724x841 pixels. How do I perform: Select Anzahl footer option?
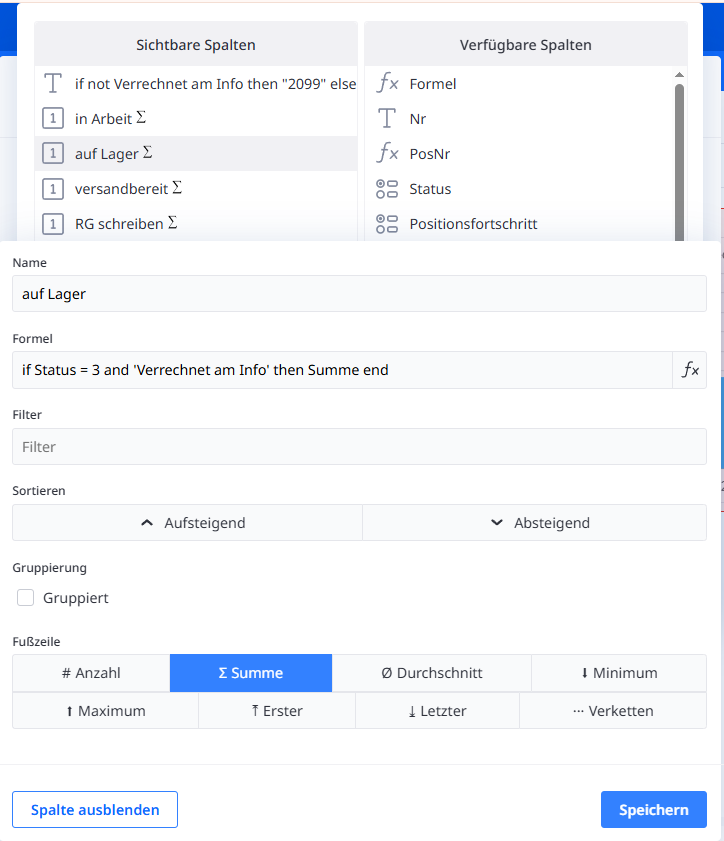tap(91, 673)
